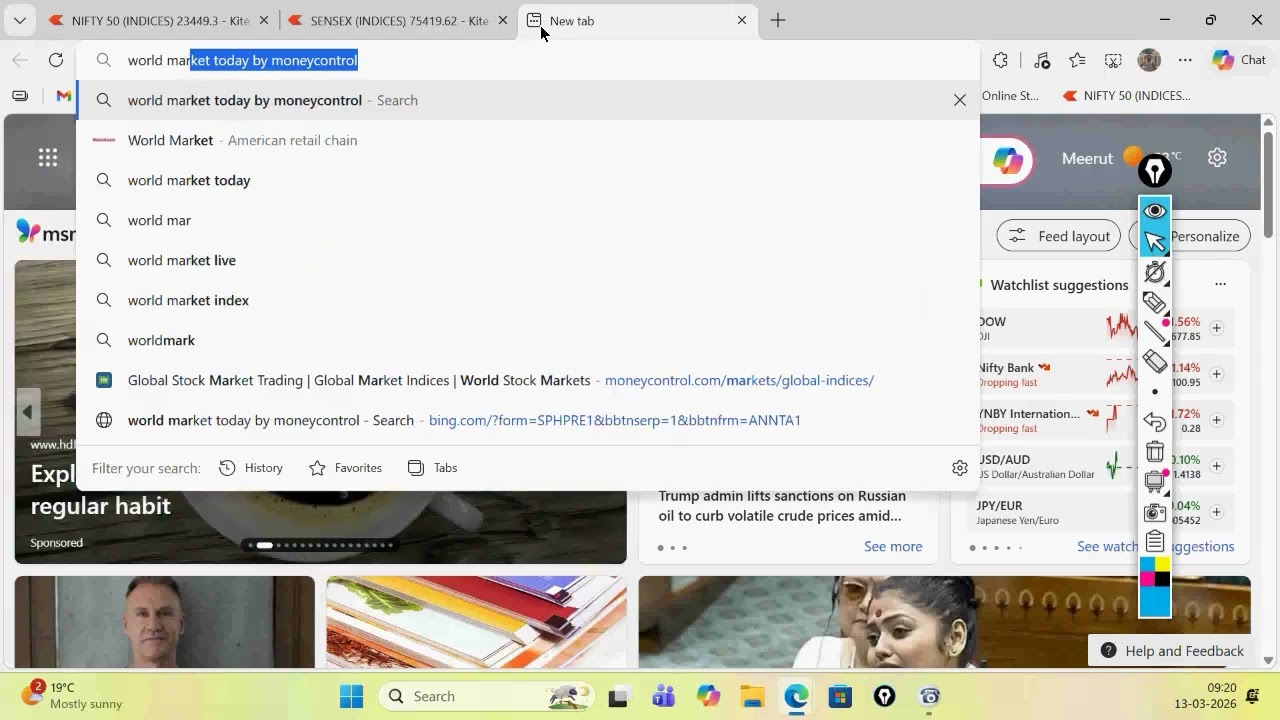Viewport: 1280px width, 720px height.
Task: Filter the search by History
Action: 251,468
